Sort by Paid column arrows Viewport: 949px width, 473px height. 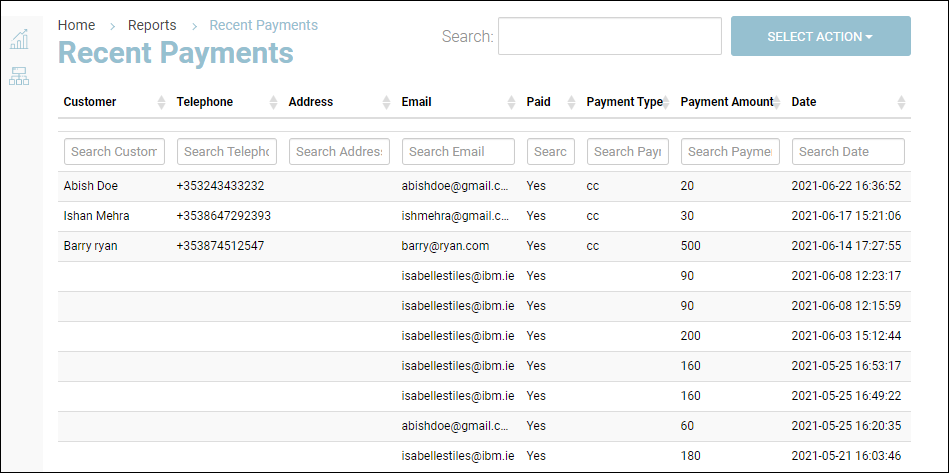click(x=572, y=102)
